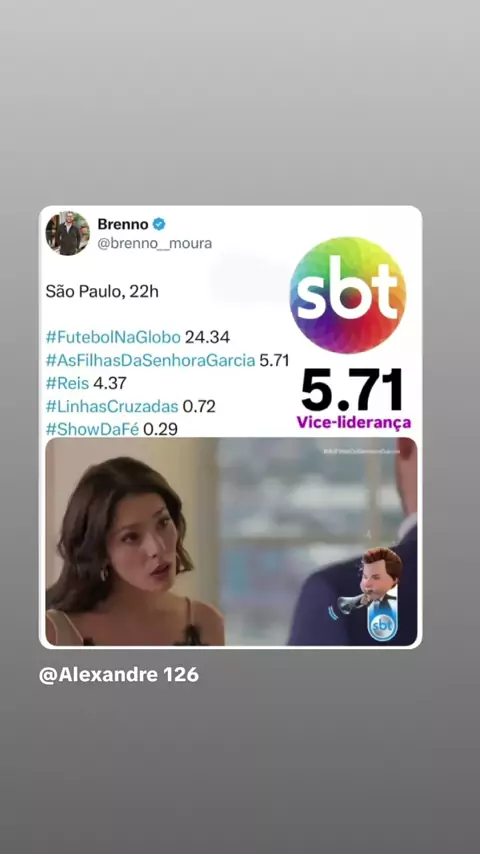This screenshot has width=480, height=854.
Task: Click the small SBT watermark badge
Action: tap(382, 625)
